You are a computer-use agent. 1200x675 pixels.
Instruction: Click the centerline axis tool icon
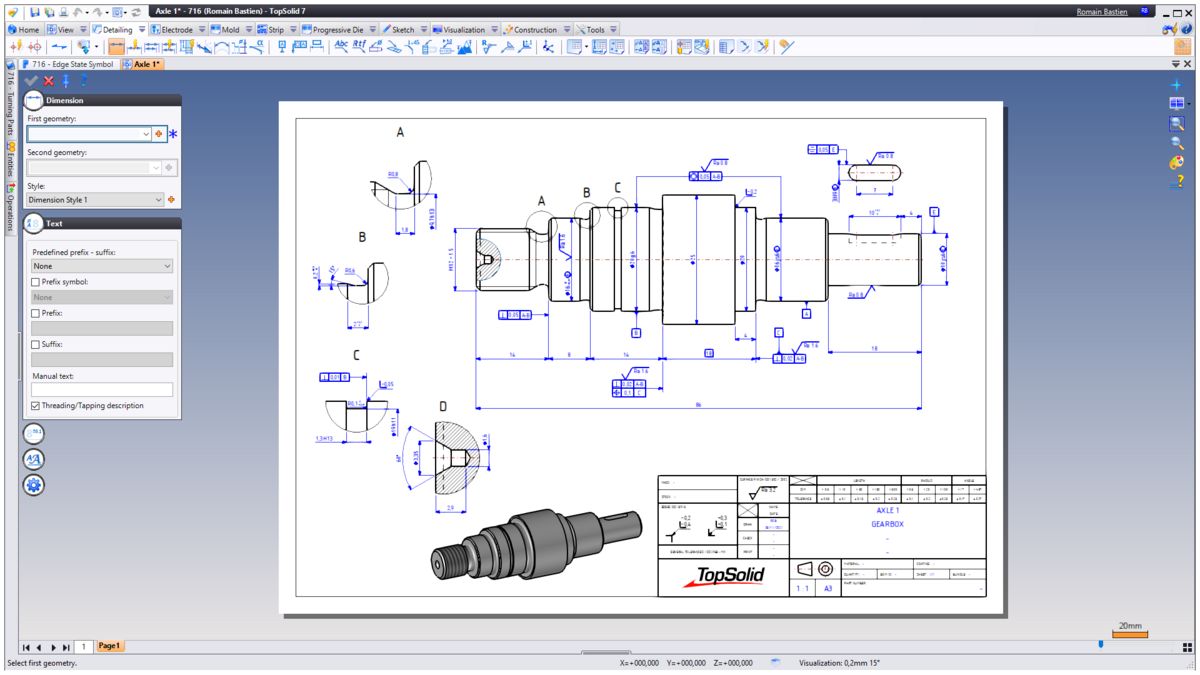(x=61, y=46)
